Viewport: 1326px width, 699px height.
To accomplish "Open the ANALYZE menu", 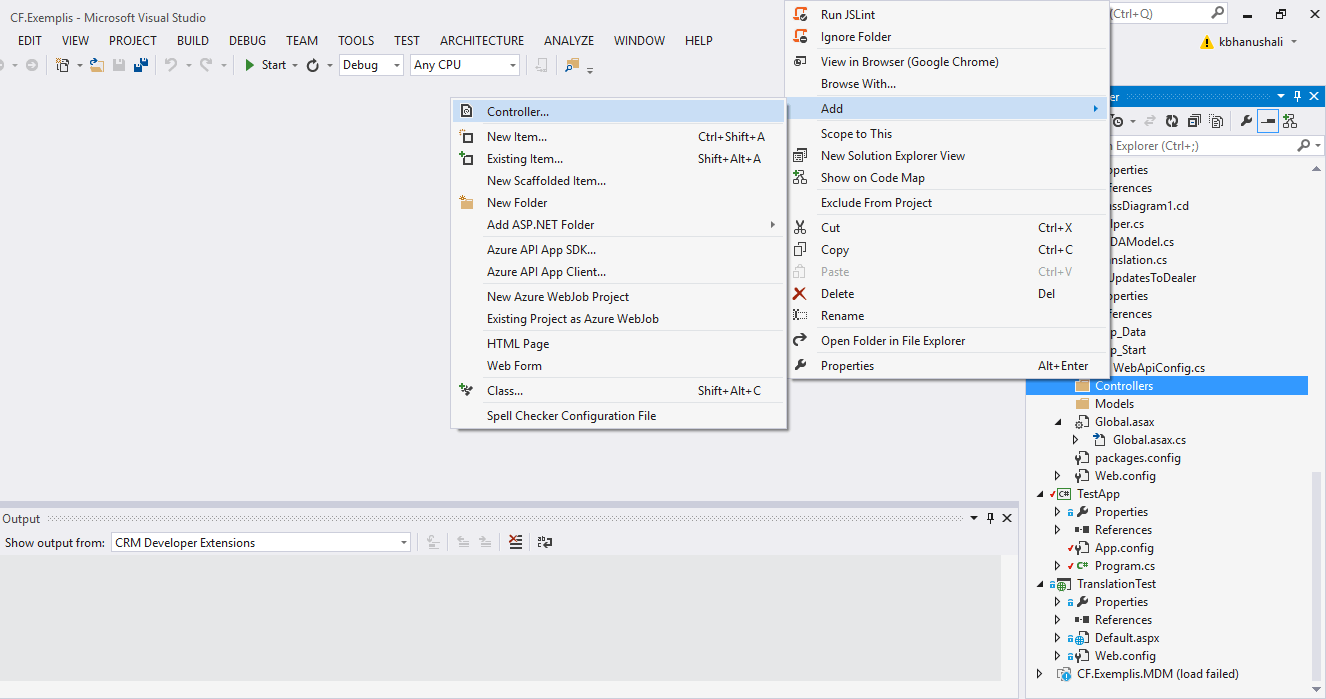I will click(x=569, y=41).
